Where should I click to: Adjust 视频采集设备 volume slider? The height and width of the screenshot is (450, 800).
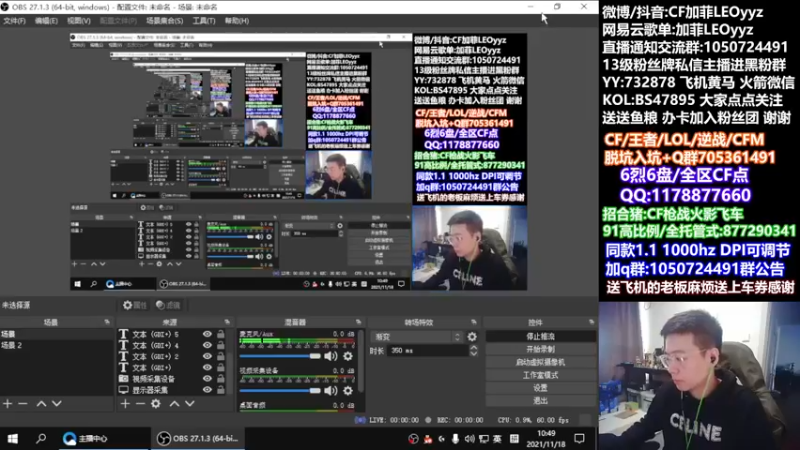tap(280, 391)
